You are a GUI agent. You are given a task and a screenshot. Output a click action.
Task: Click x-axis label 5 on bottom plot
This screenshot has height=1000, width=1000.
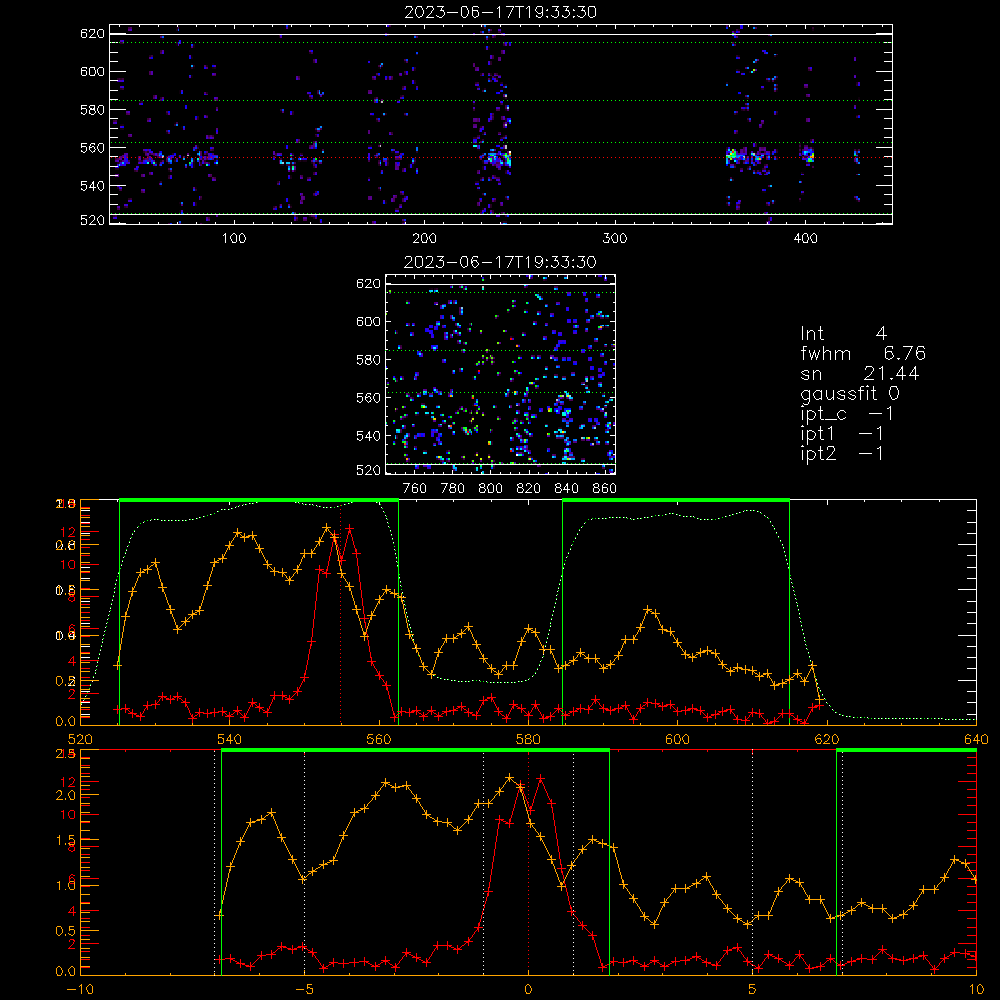753,990
